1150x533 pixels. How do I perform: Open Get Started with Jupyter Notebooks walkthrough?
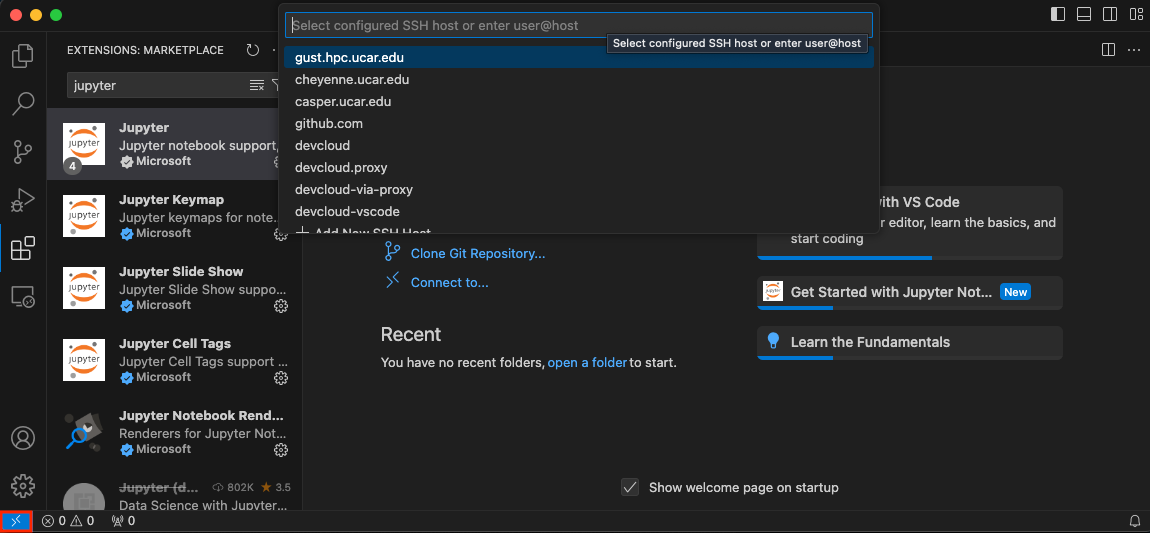pos(909,293)
